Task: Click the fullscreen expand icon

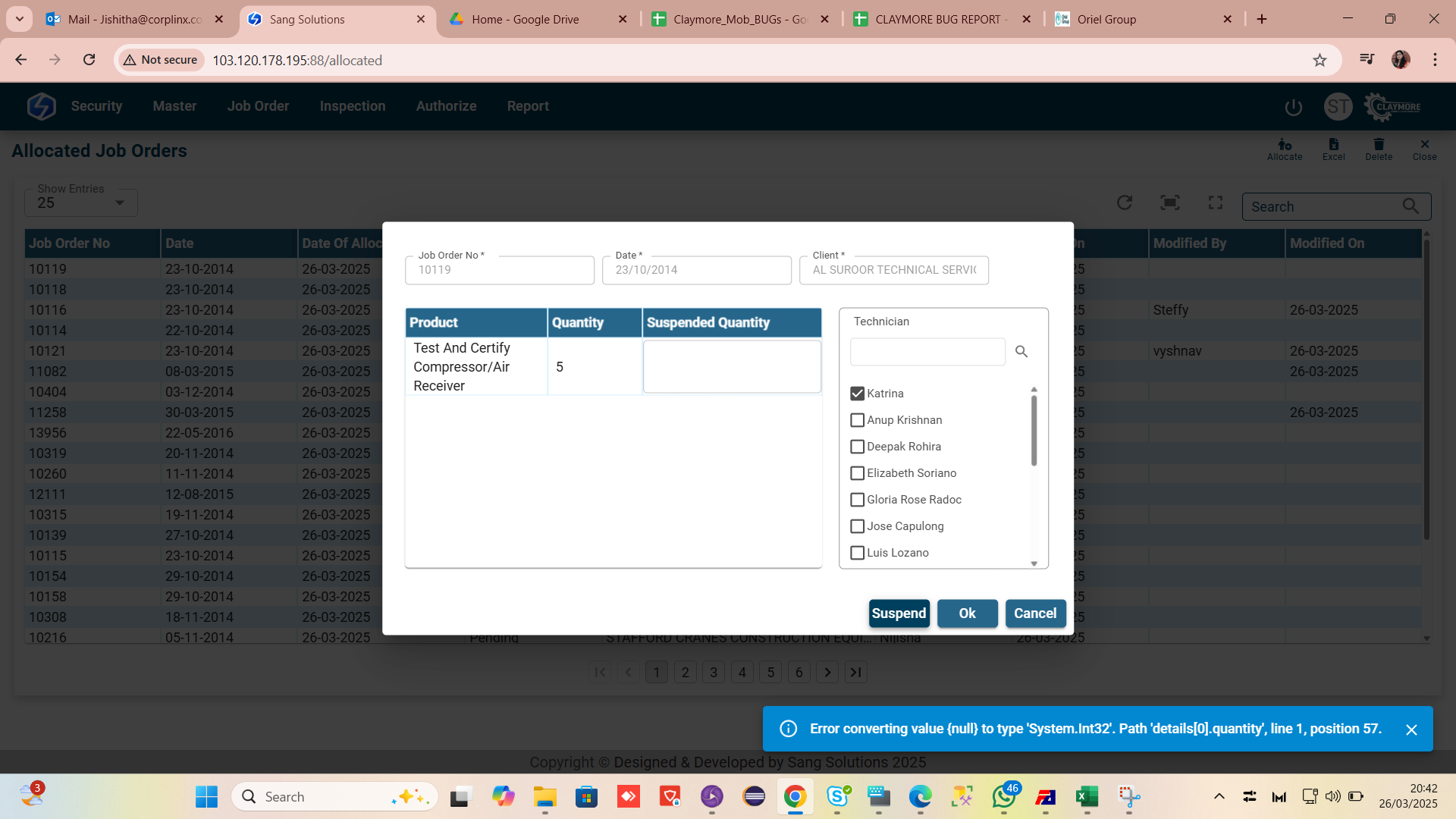Action: pyautogui.click(x=1215, y=202)
